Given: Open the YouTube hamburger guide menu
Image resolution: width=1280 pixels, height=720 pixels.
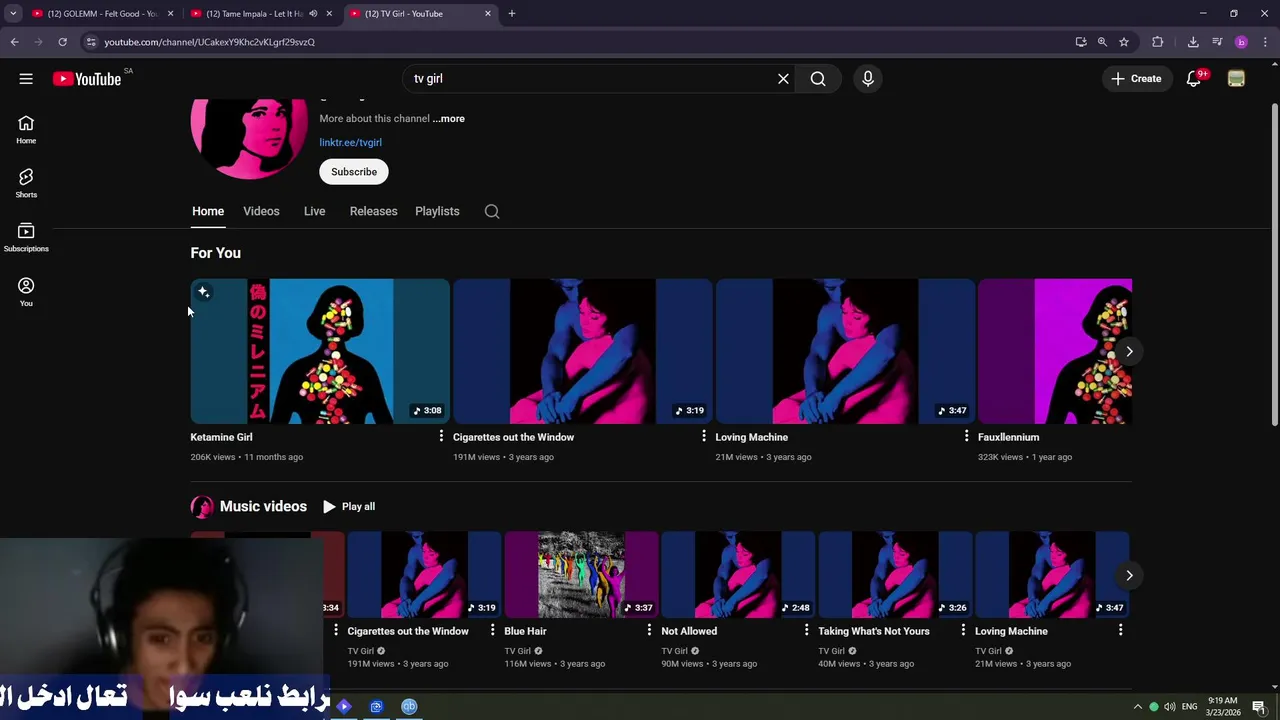Looking at the screenshot, I should [26, 79].
